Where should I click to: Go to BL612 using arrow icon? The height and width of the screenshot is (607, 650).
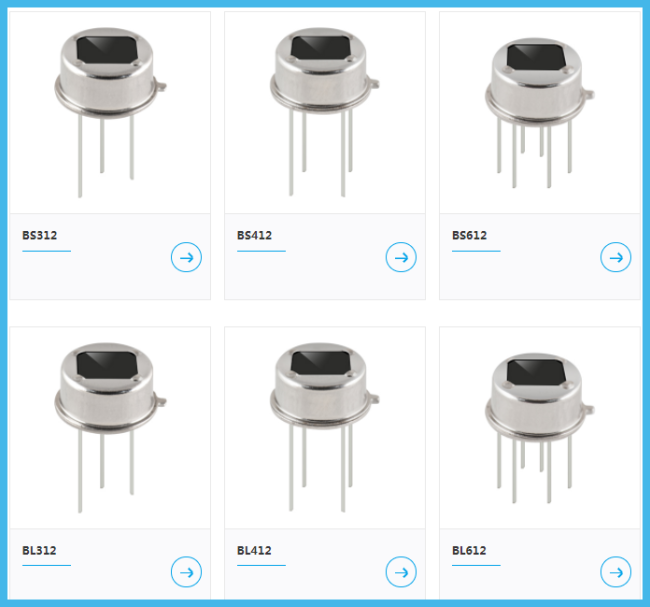[616, 572]
